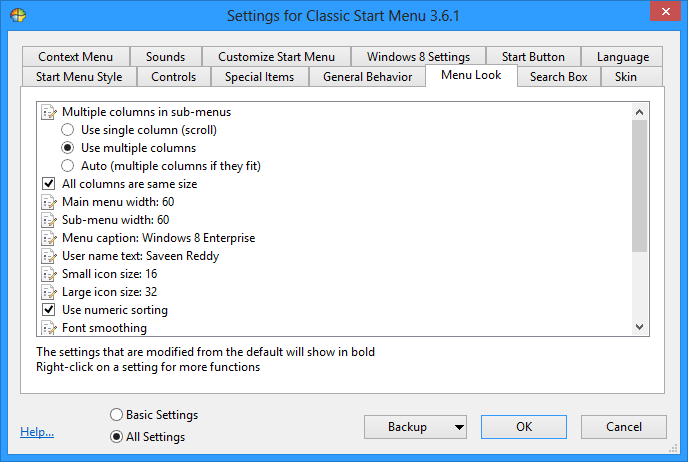688x462 pixels.
Task: Switch to Basic Settings mode
Action: (x=117, y=415)
